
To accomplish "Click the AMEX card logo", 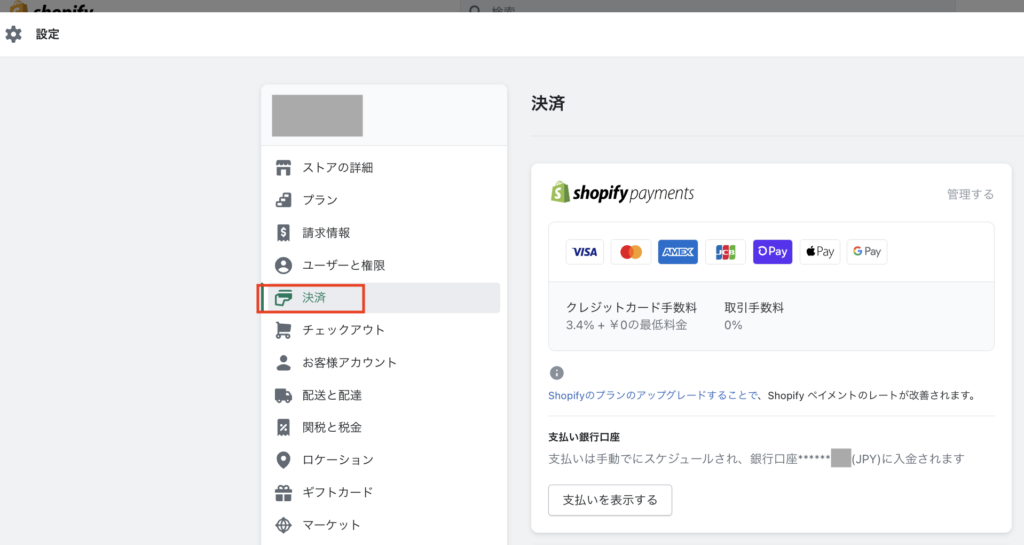I will pyautogui.click(x=678, y=252).
